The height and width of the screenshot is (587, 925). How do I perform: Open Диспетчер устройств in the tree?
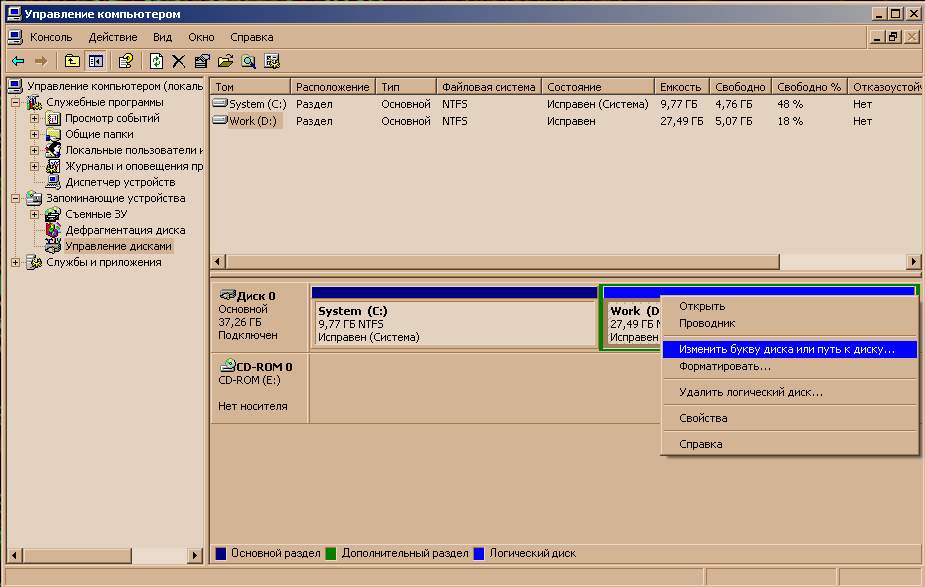coord(119,182)
